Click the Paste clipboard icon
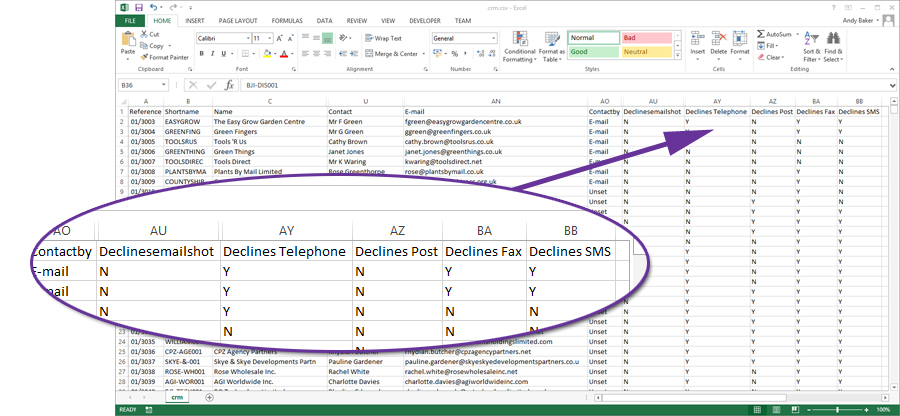The image size is (900, 416). (128, 40)
